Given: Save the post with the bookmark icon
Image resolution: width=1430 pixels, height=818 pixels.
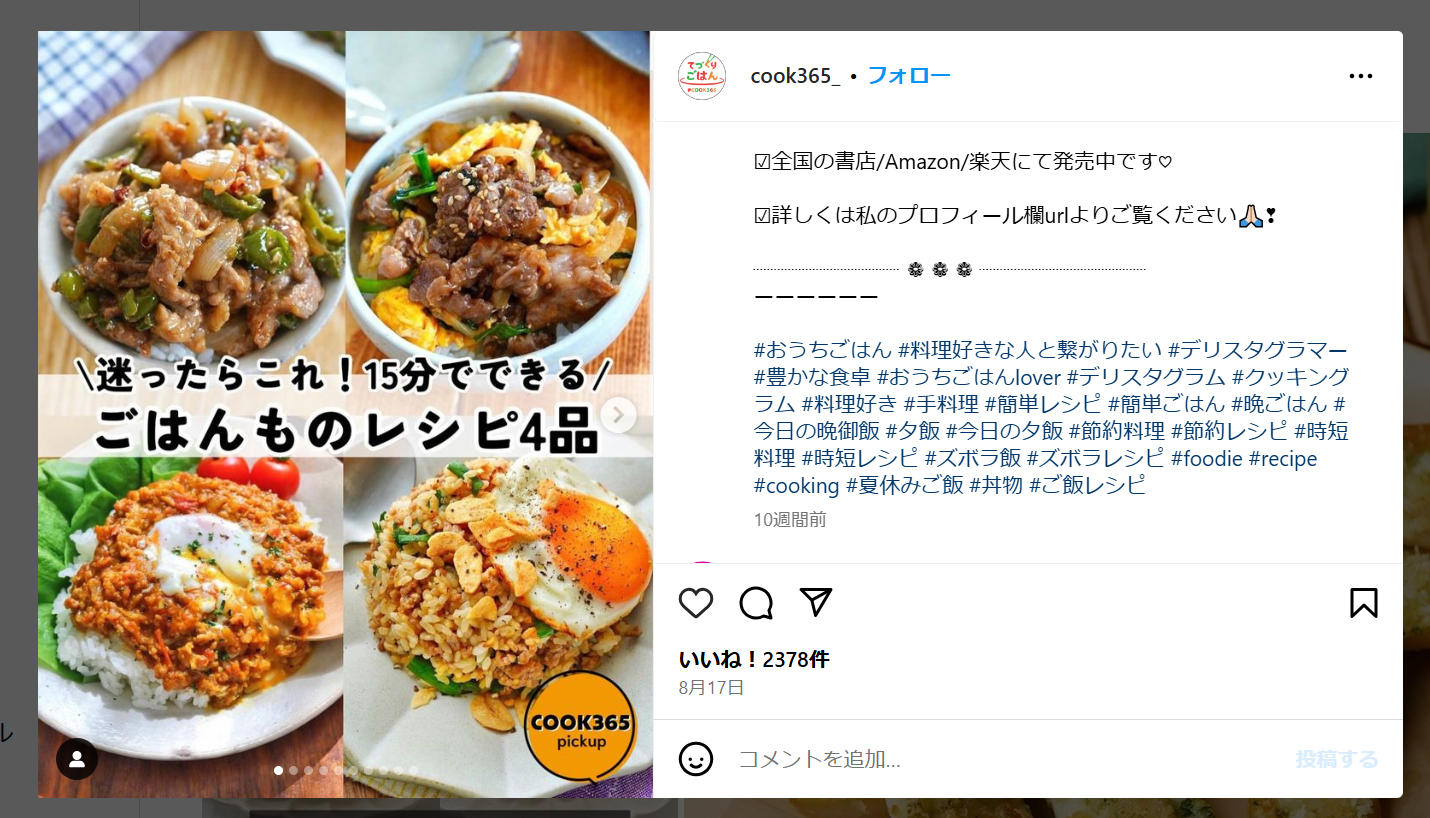Looking at the screenshot, I should tap(1364, 603).
